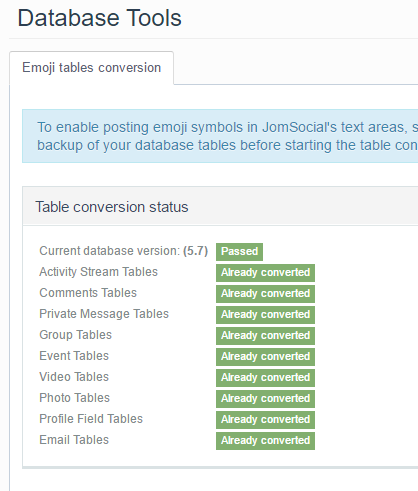
Task: Select the Email Tables label
Action: click(74, 440)
